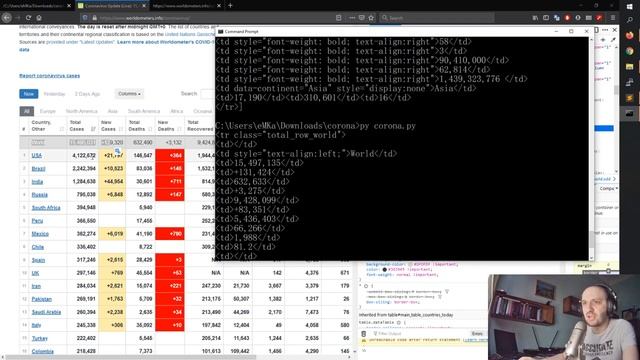This screenshot has width=640, height=360.
Task: Open a new browser tab with plus
Action: [x=230, y=6]
